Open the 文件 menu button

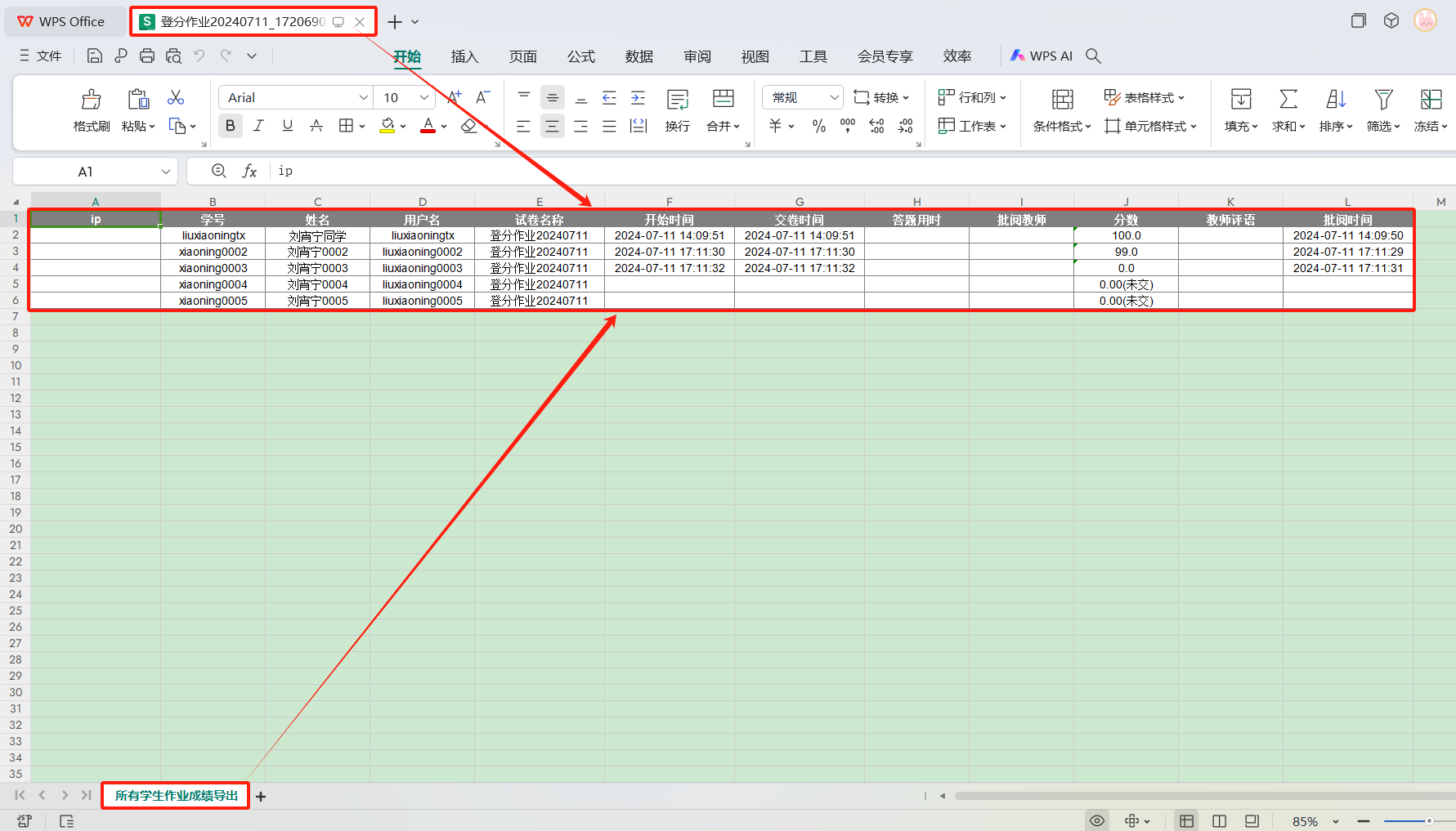pos(41,56)
